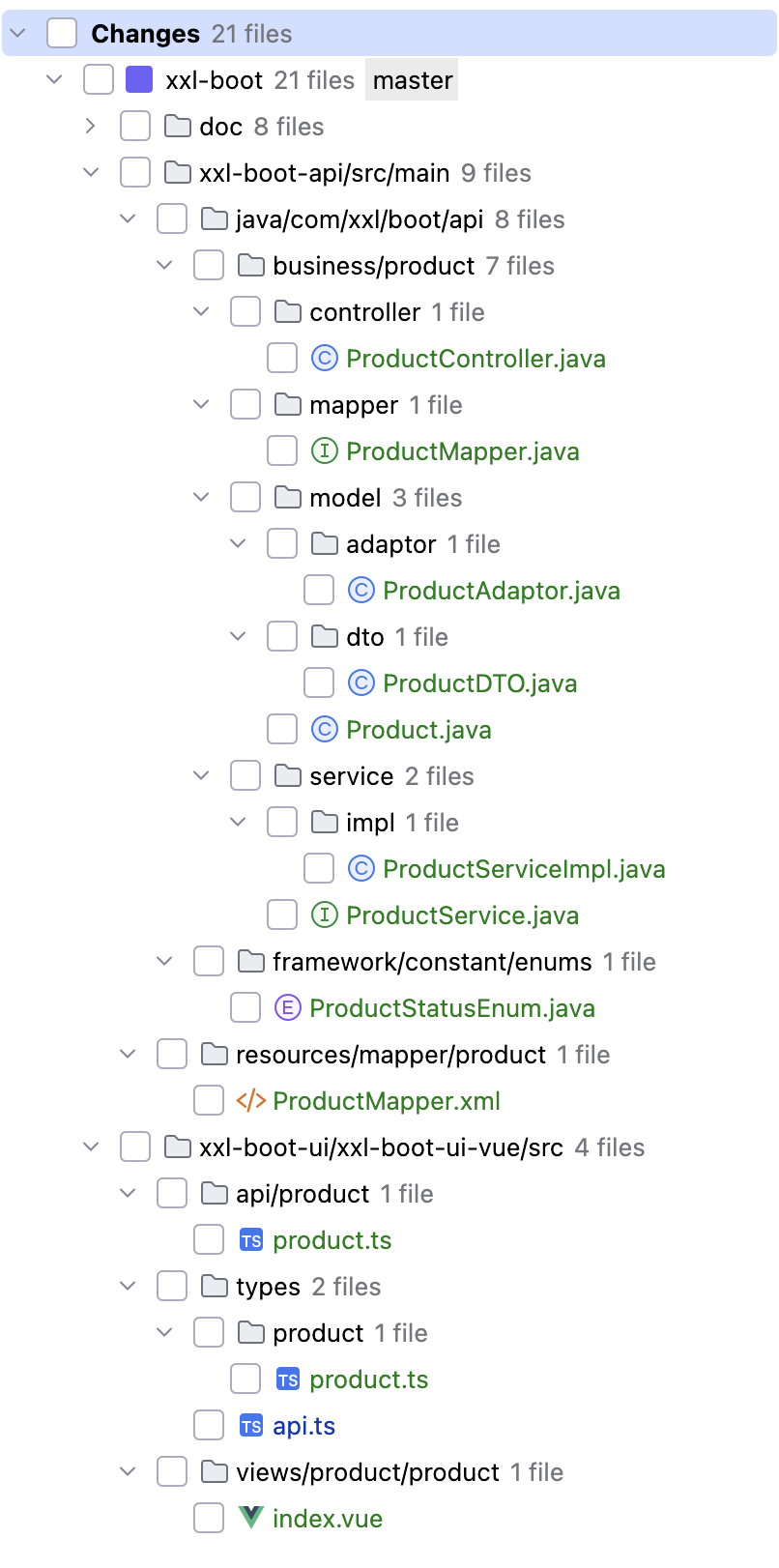
Task: Click the class icon next to ProductServiceImpl.java
Action: [x=361, y=869]
